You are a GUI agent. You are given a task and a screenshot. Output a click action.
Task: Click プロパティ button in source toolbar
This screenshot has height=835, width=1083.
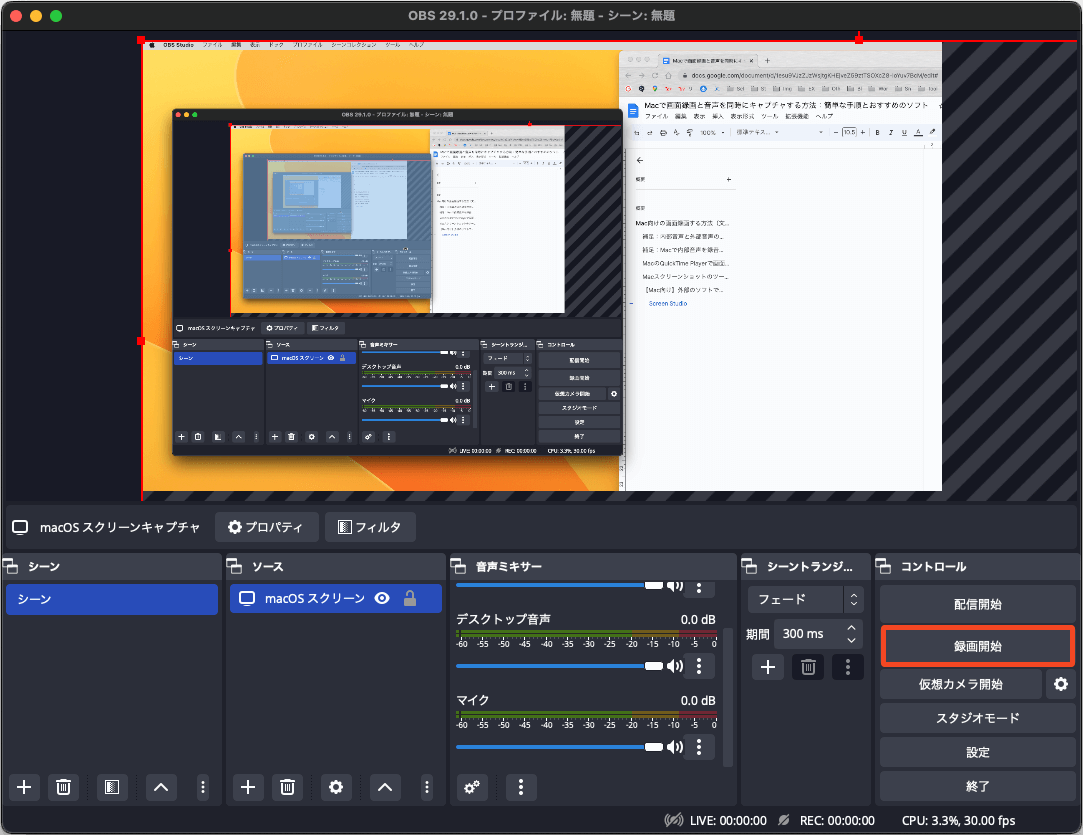coord(267,527)
